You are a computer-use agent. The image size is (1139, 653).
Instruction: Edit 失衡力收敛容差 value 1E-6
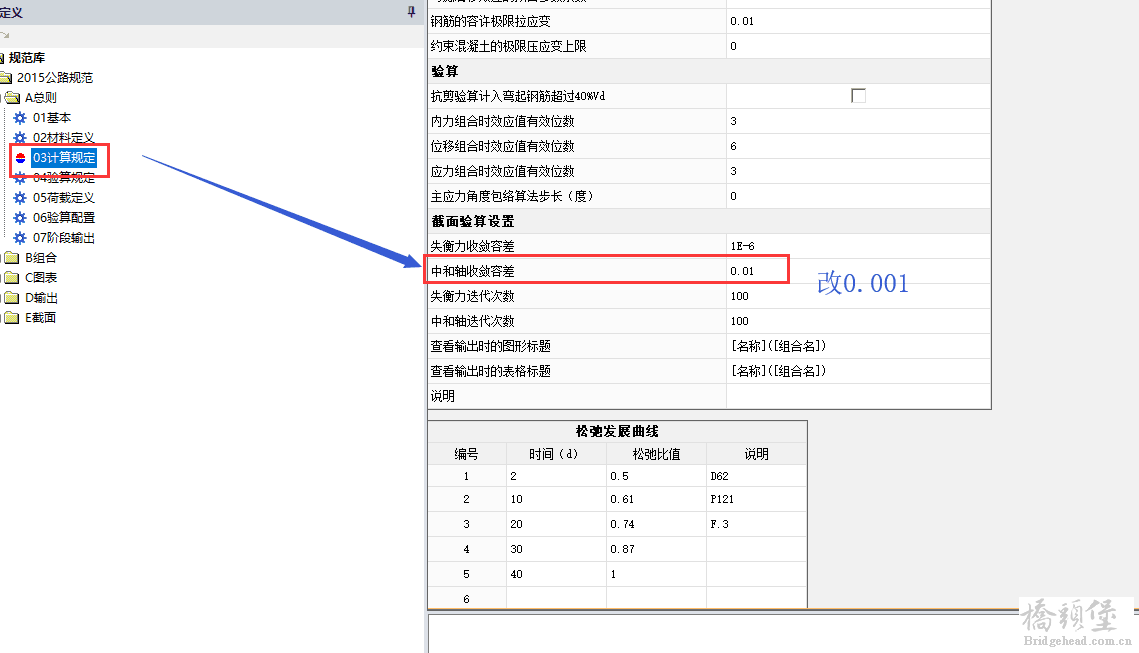click(x=859, y=246)
